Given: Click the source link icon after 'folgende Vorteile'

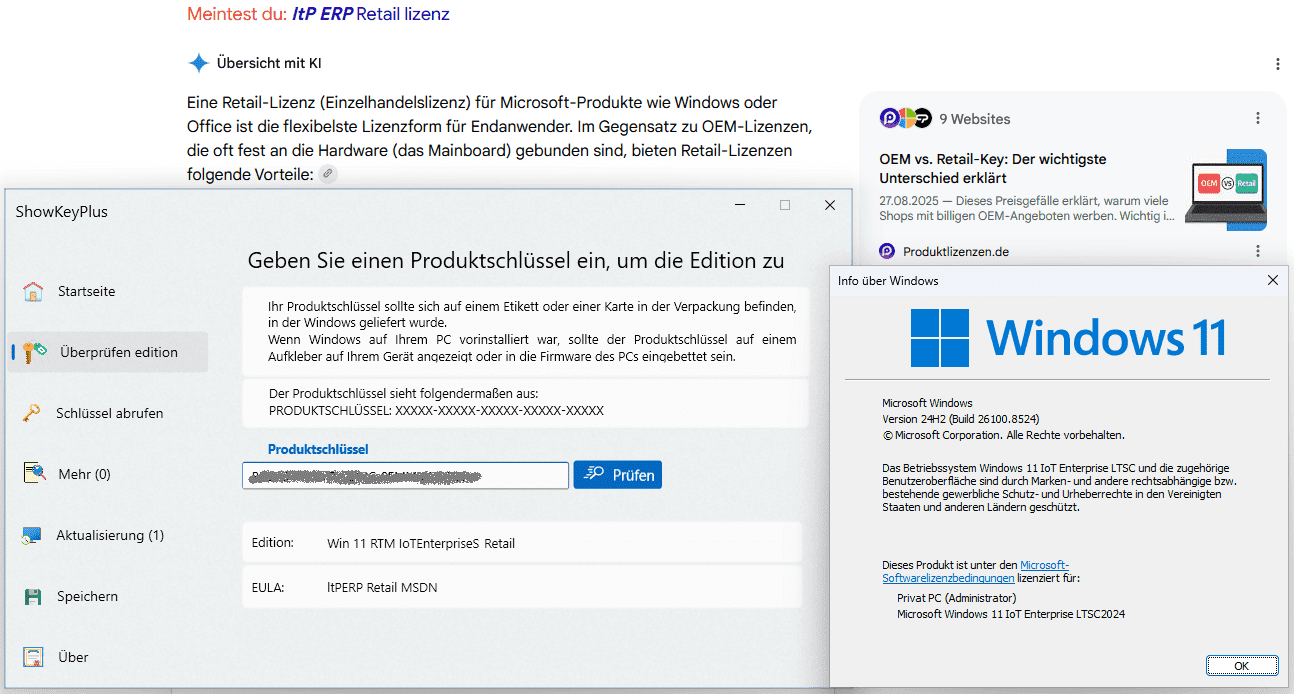Looking at the screenshot, I should point(328,174).
